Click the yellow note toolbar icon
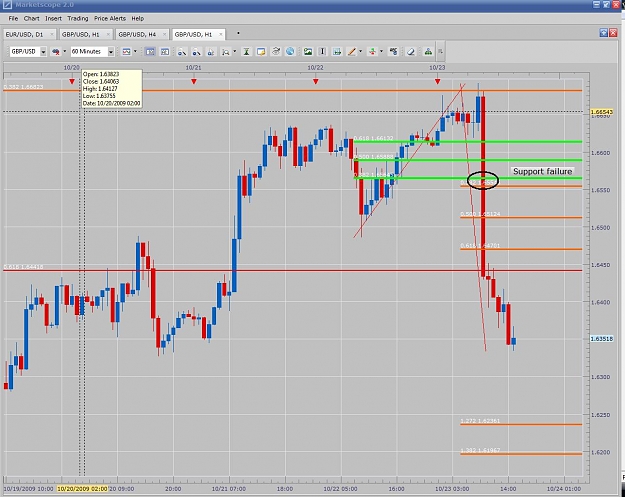Screen dimensions: 625x497 (x=261, y=51)
